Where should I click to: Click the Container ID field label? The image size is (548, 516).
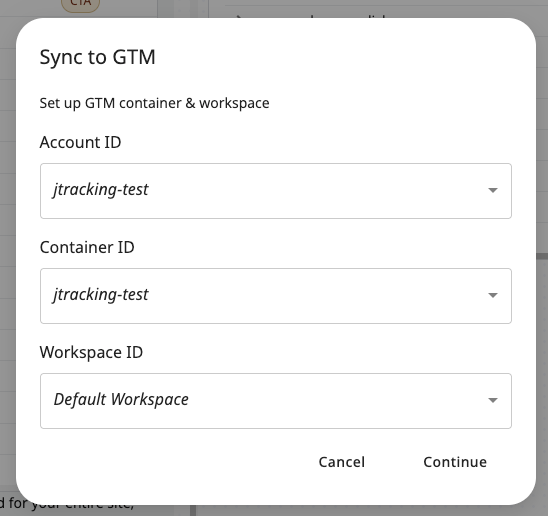click(x=87, y=247)
